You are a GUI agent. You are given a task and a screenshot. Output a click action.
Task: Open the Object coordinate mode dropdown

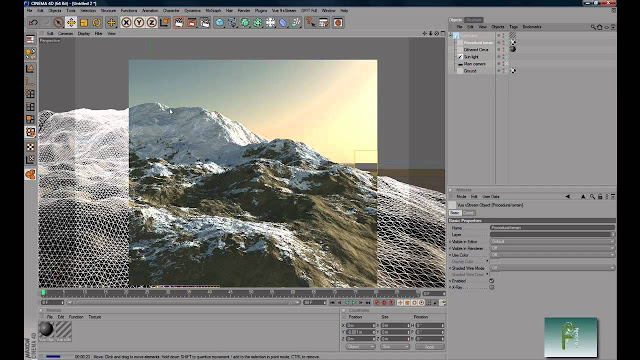[x=360, y=347]
